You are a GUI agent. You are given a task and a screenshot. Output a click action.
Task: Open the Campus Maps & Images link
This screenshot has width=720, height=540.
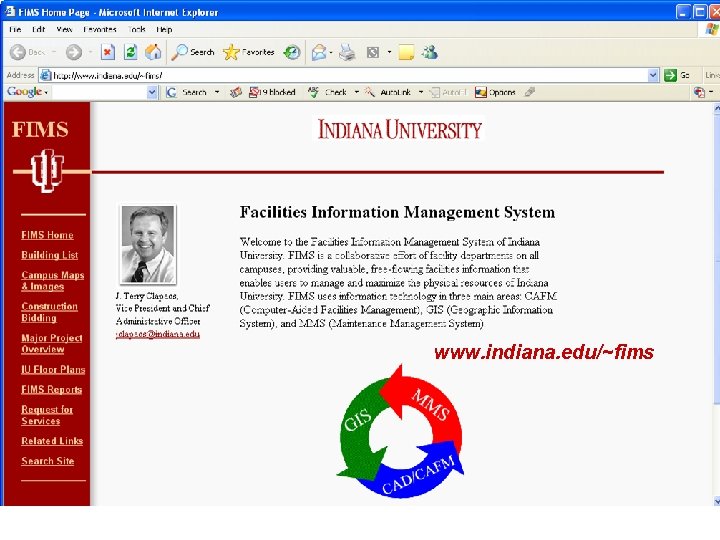53,281
